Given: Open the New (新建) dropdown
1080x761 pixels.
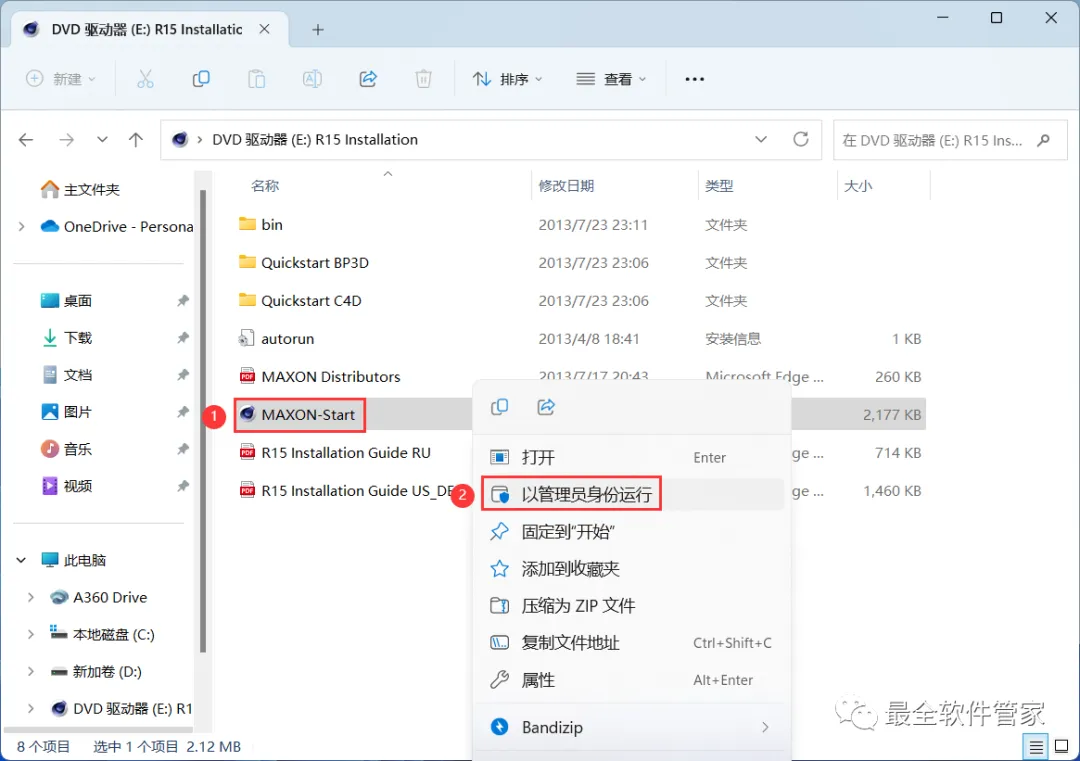Looking at the screenshot, I should coord(61,79).
